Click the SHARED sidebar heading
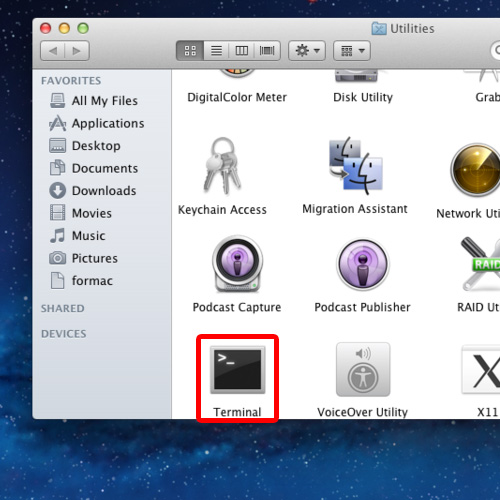 tap(63, 308)
